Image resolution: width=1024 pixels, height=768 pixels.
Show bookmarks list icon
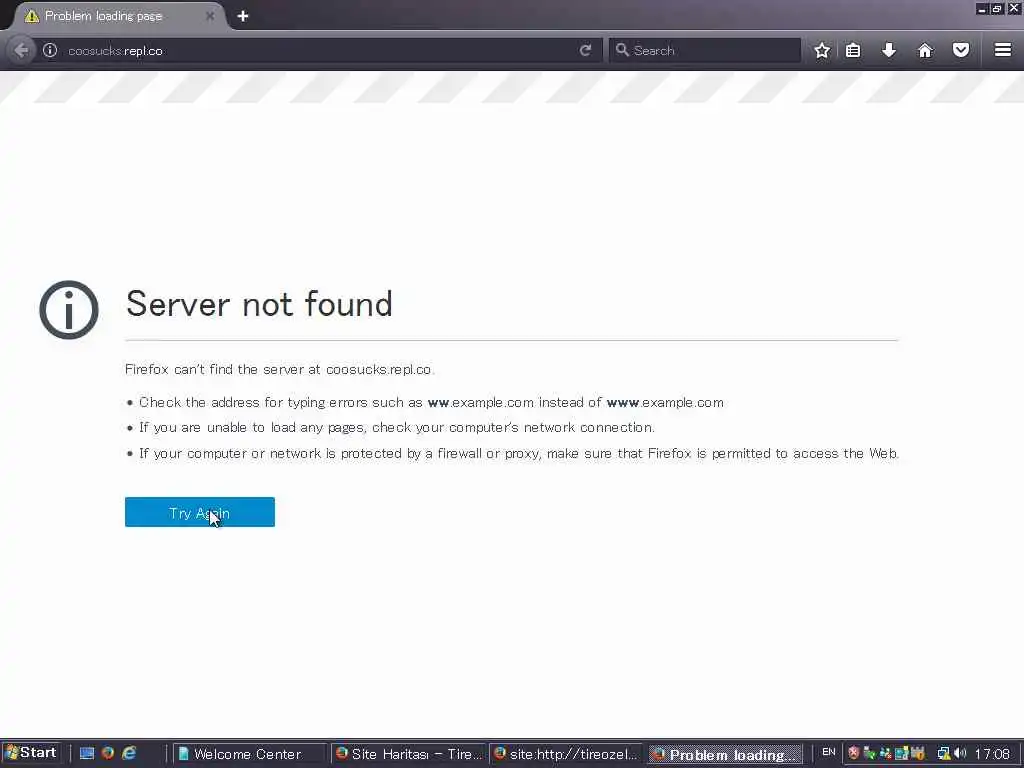click(x=853, y=50)
